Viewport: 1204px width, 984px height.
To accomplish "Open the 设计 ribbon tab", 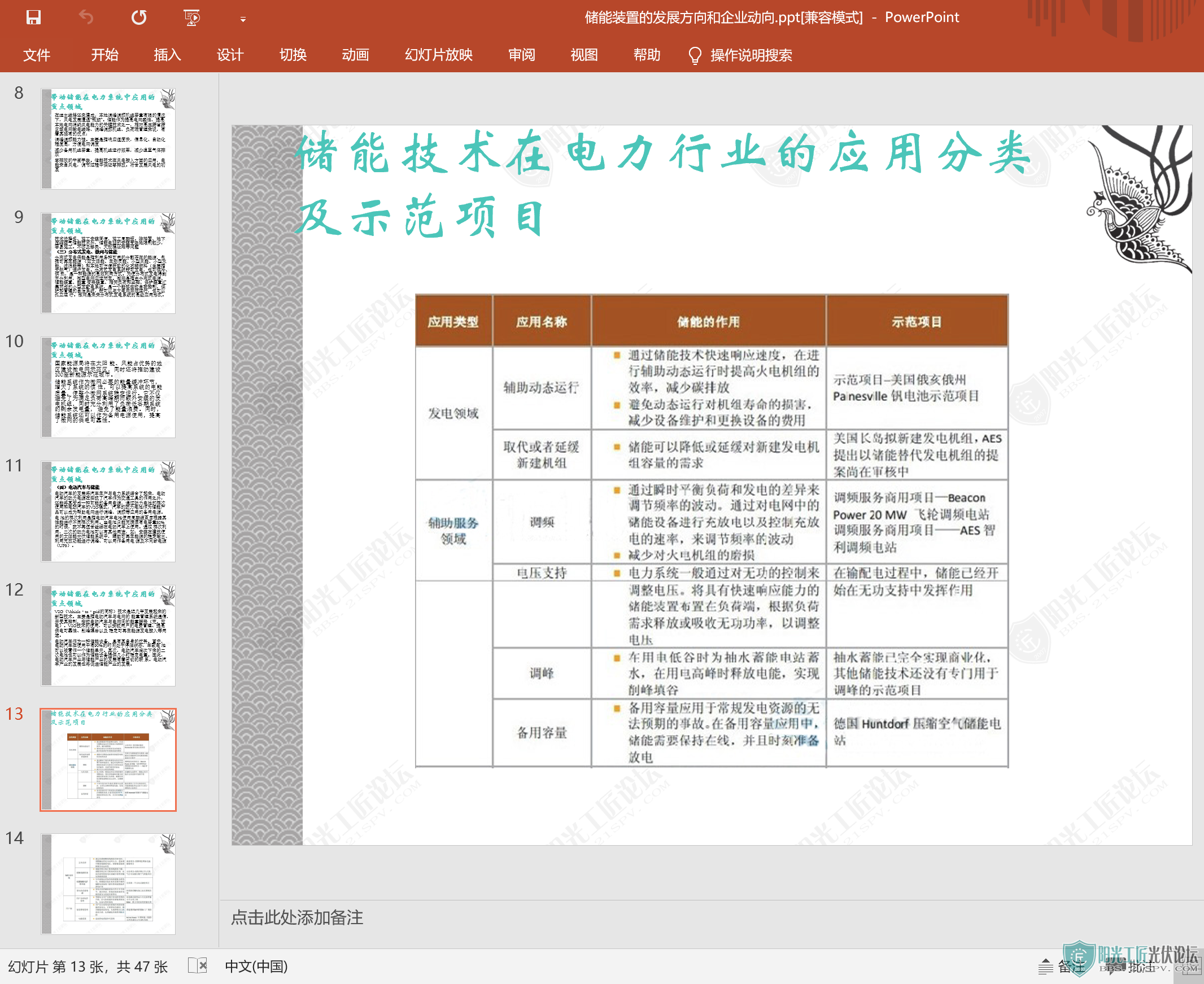I will click(230, 55).
